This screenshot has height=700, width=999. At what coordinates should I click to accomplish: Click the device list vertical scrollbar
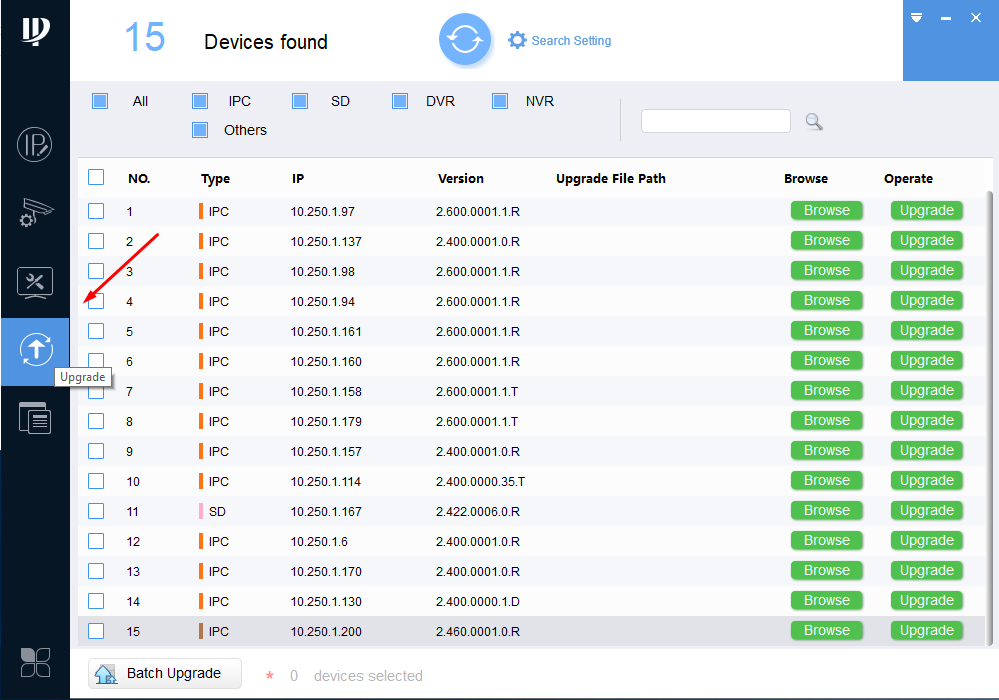coord(989,417)
